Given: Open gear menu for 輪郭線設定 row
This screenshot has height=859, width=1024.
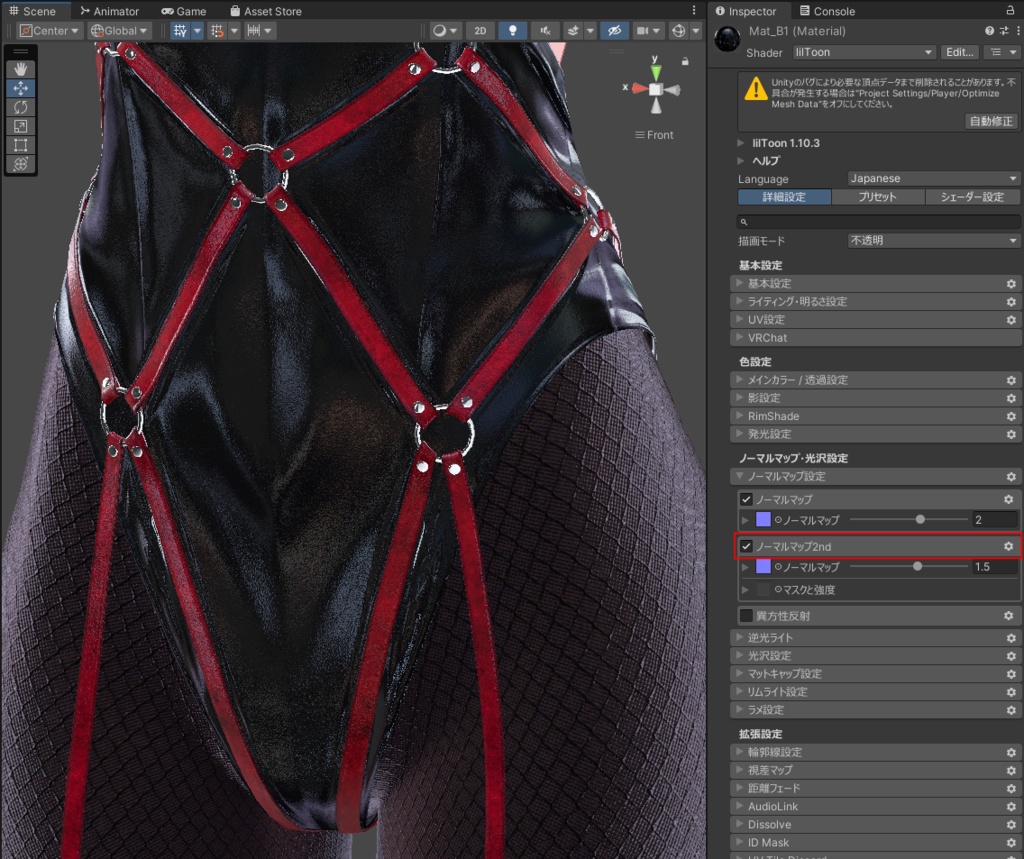Looking at the screenshot, I should pyautogui.click(x=1011, y=753).
